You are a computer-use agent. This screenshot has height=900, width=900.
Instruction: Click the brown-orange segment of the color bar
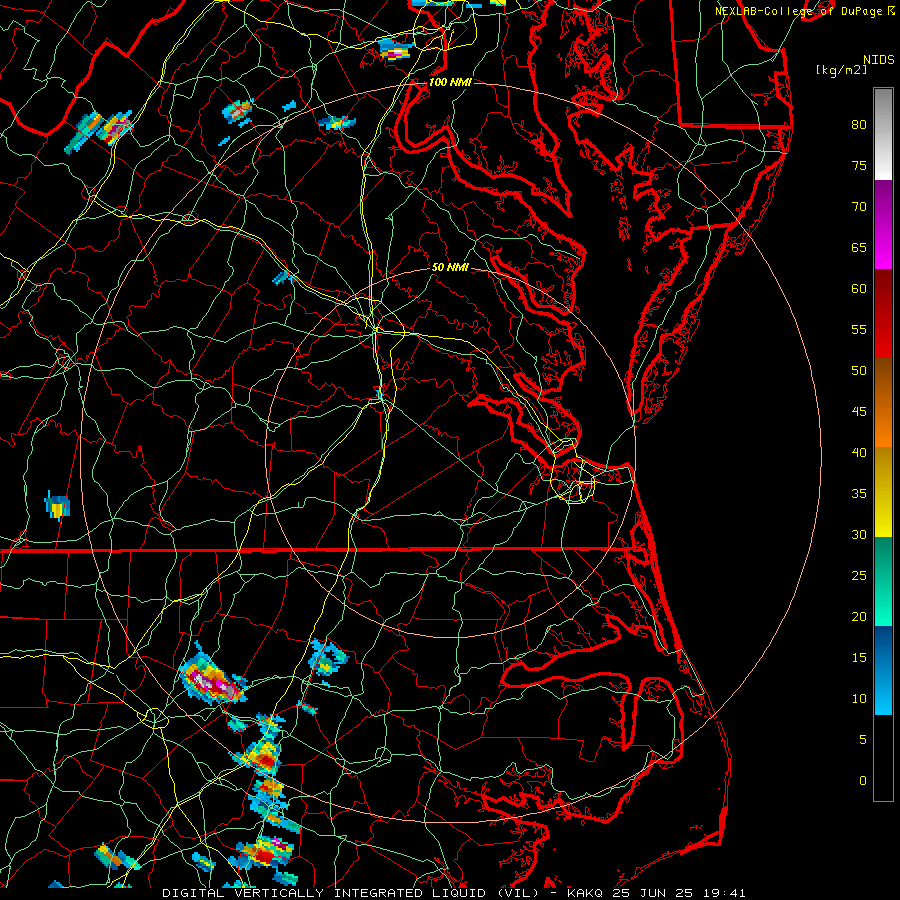coord(883,403)
